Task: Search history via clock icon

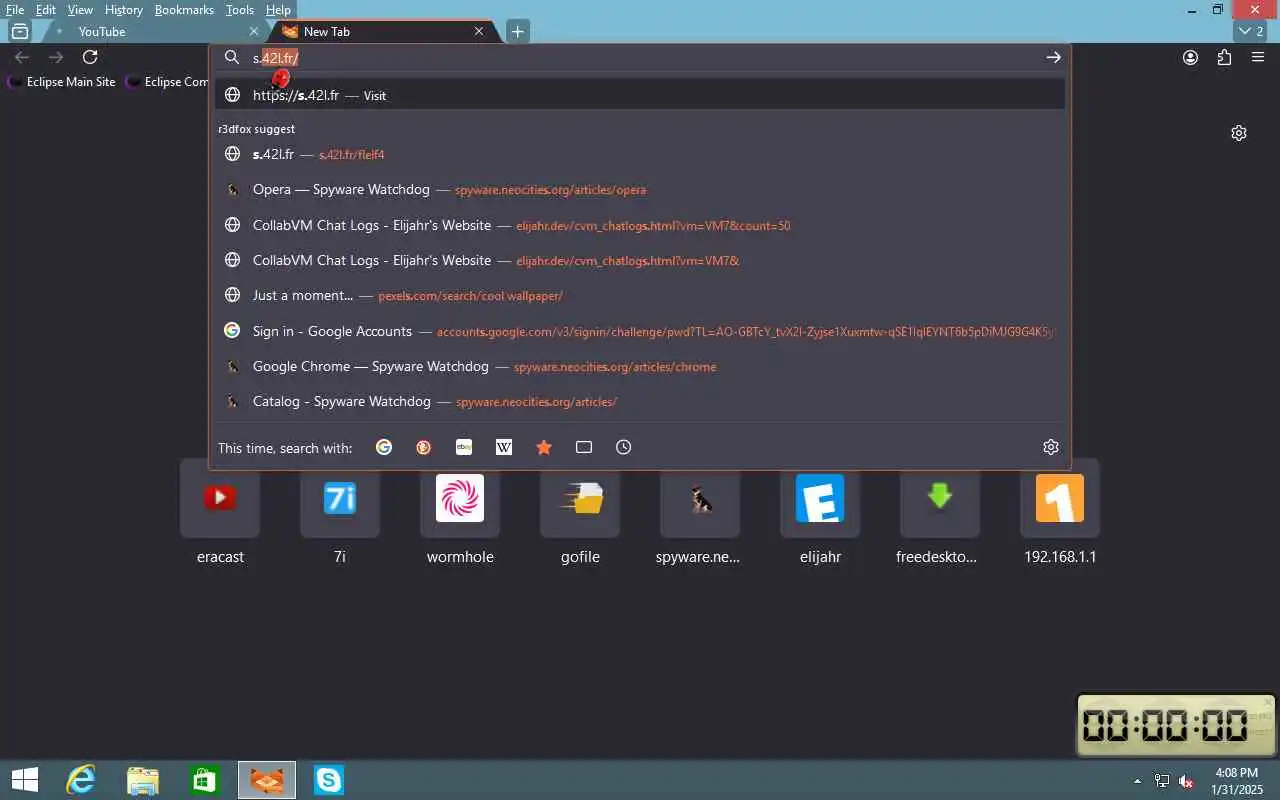Action: pos(624,447)
